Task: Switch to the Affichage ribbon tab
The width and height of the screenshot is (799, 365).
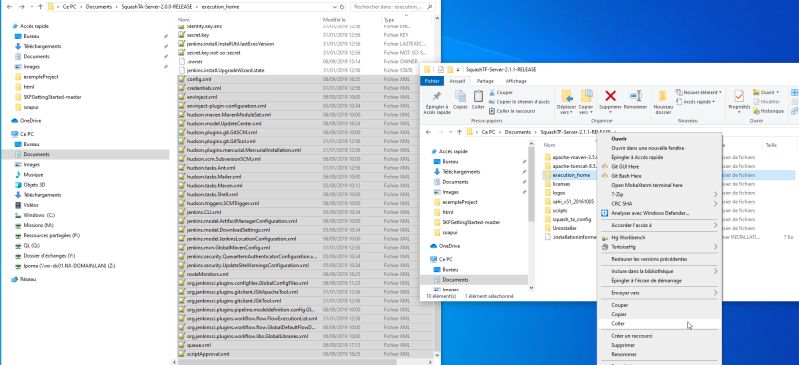Action: point(516,81)
